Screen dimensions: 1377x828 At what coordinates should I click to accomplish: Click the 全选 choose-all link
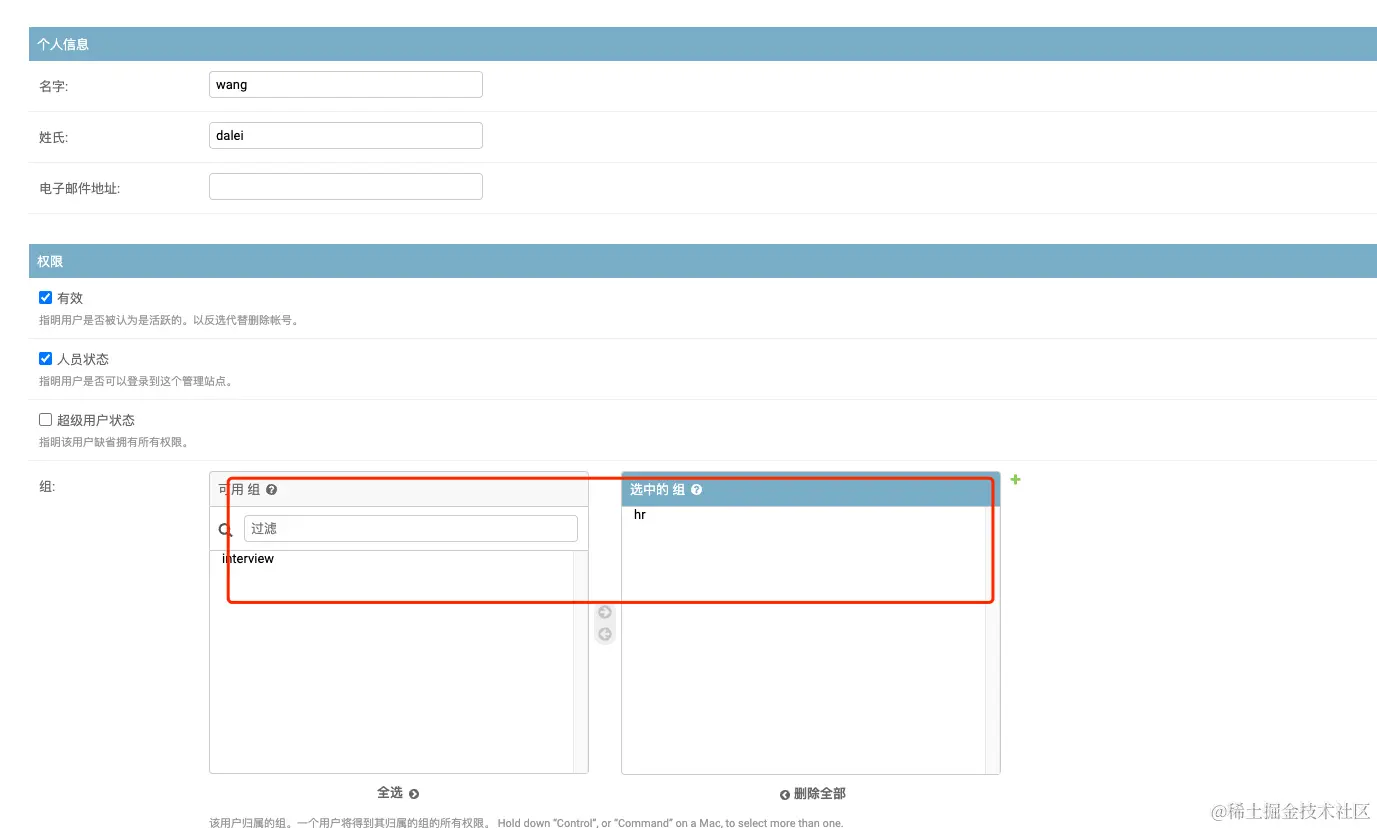pyautogui.click(x=398, y=793)
